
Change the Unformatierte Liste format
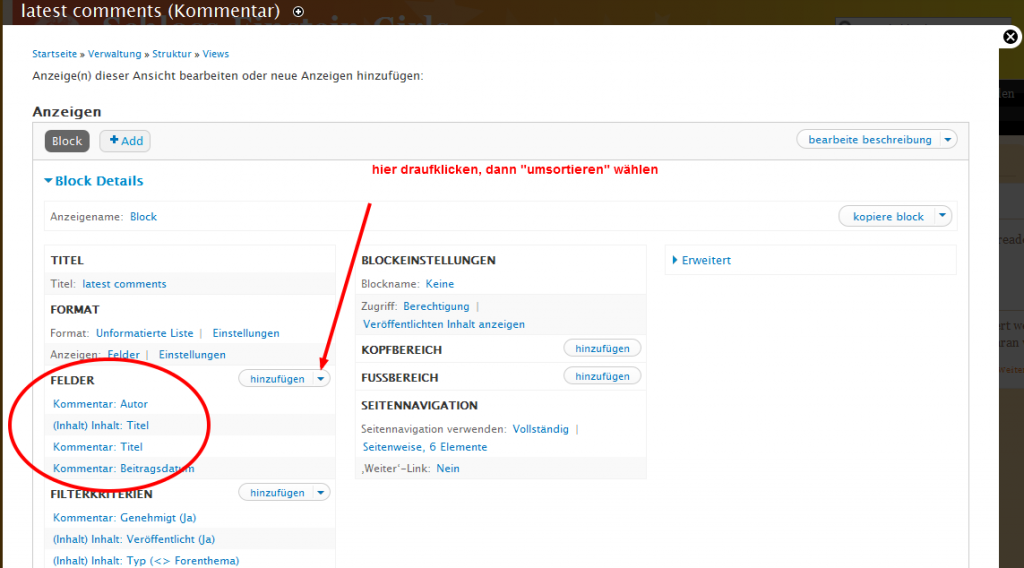click(145, 333)
